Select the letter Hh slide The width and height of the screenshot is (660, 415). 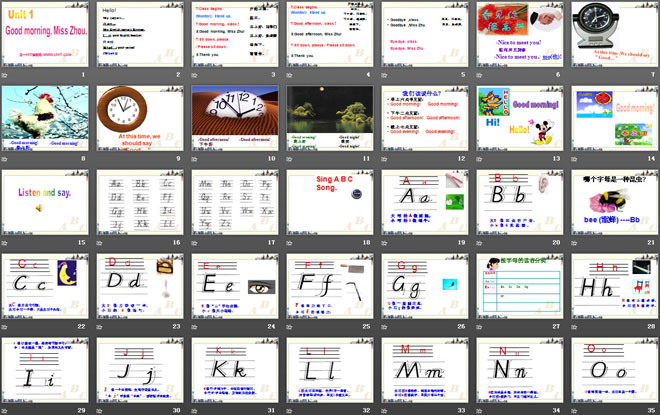click(613, 290)
